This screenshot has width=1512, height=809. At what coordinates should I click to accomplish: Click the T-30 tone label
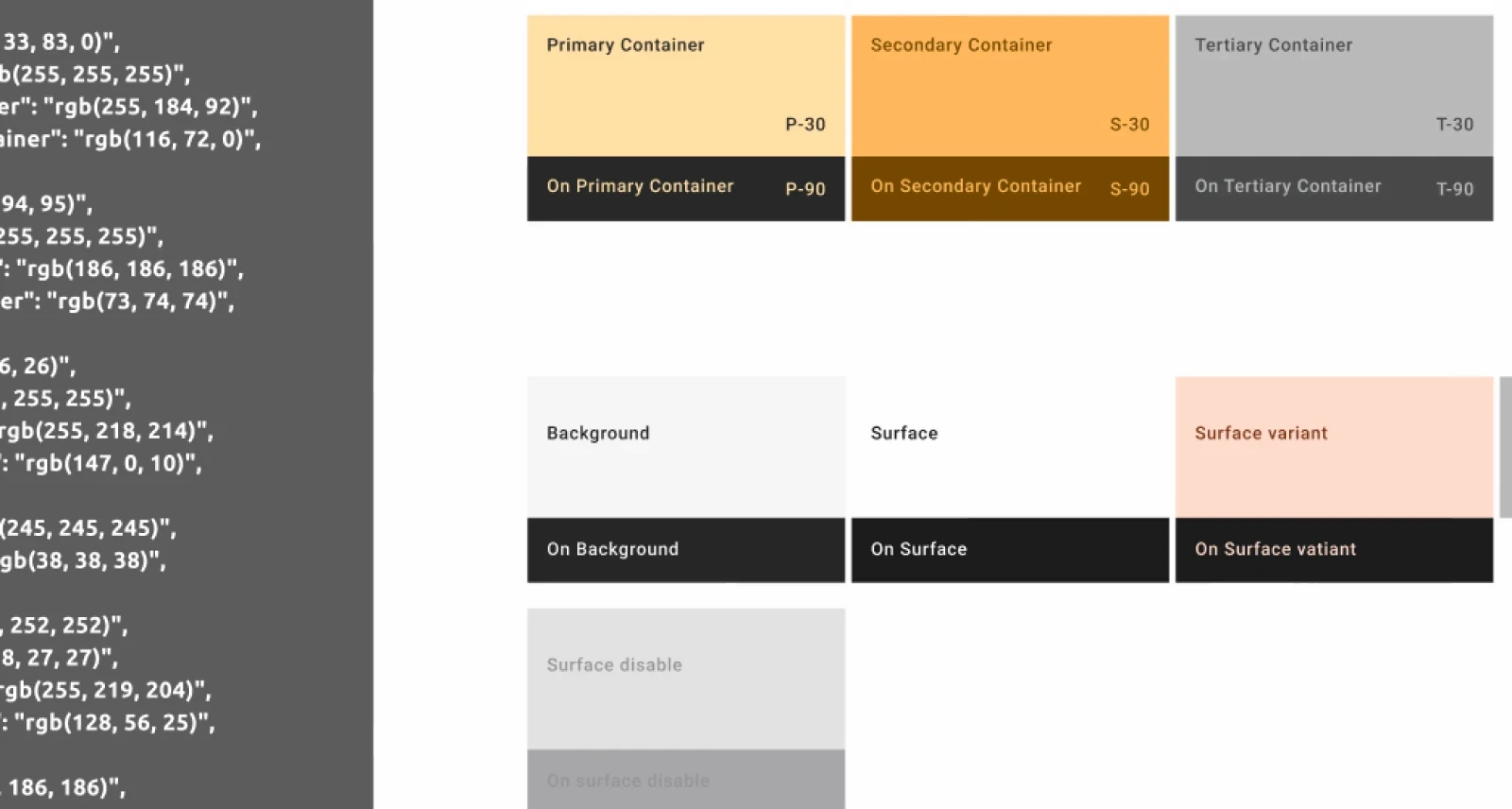coord(1454,124)
